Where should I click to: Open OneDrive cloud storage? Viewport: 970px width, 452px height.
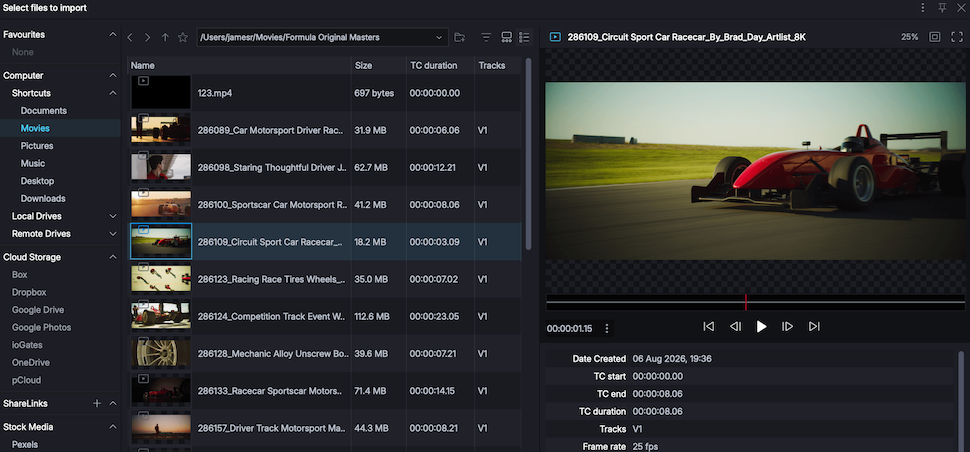coord(30,362)
